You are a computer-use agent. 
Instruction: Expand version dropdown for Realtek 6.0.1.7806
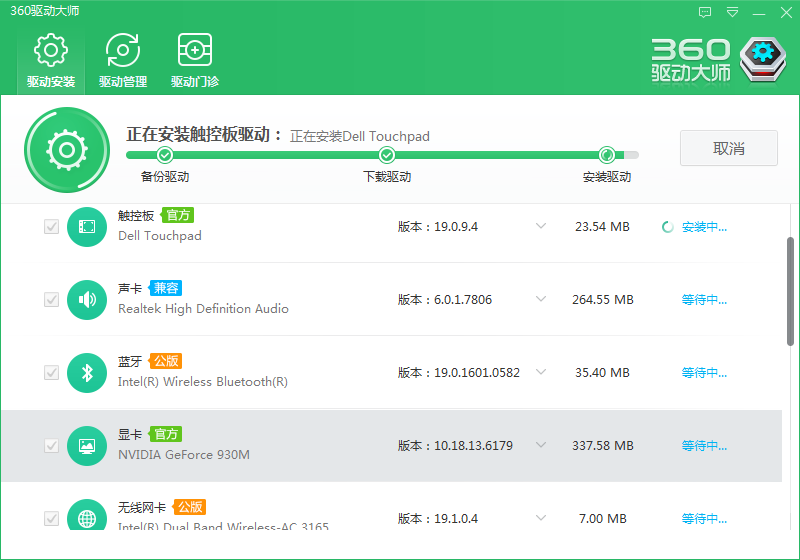pyautogui.click(x=541, y=299)
